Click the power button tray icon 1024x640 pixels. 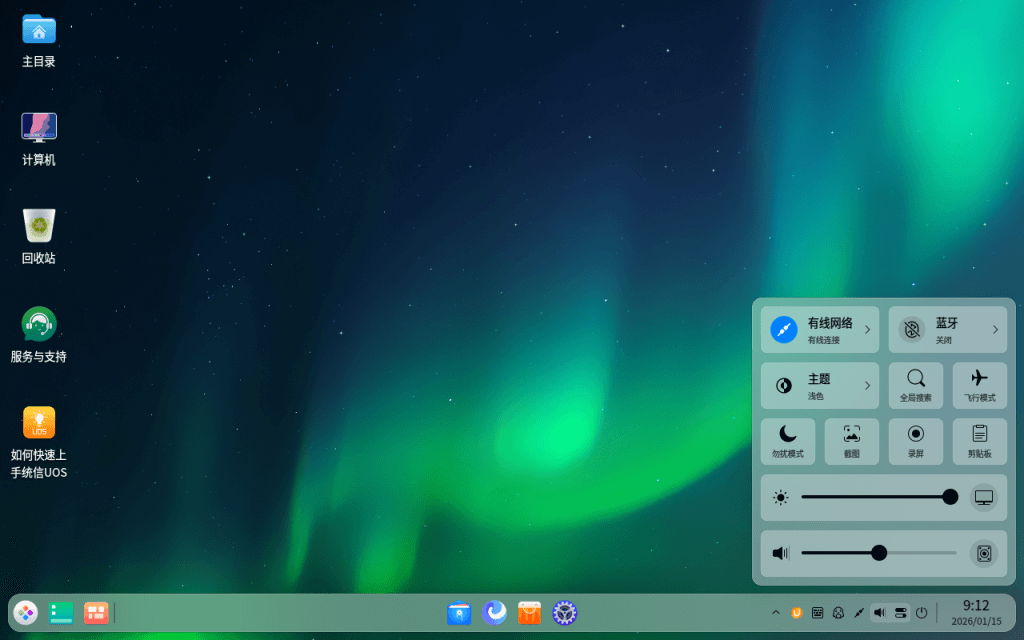pos(921,613)
